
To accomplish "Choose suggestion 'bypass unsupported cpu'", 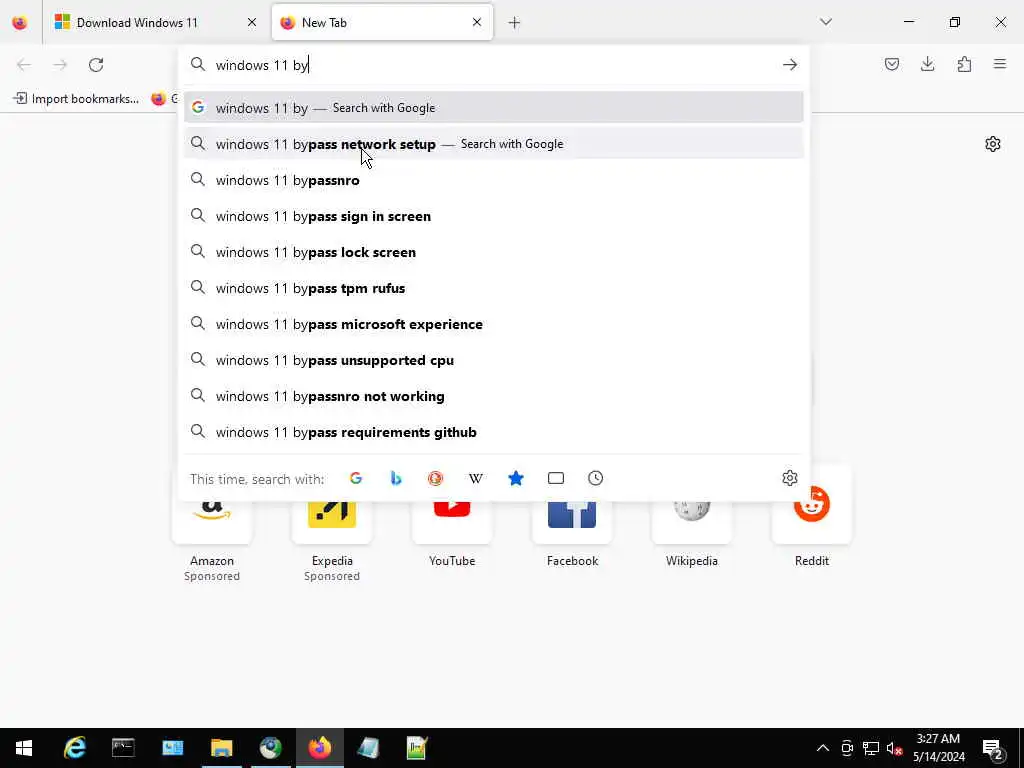I will pos(493,360).
